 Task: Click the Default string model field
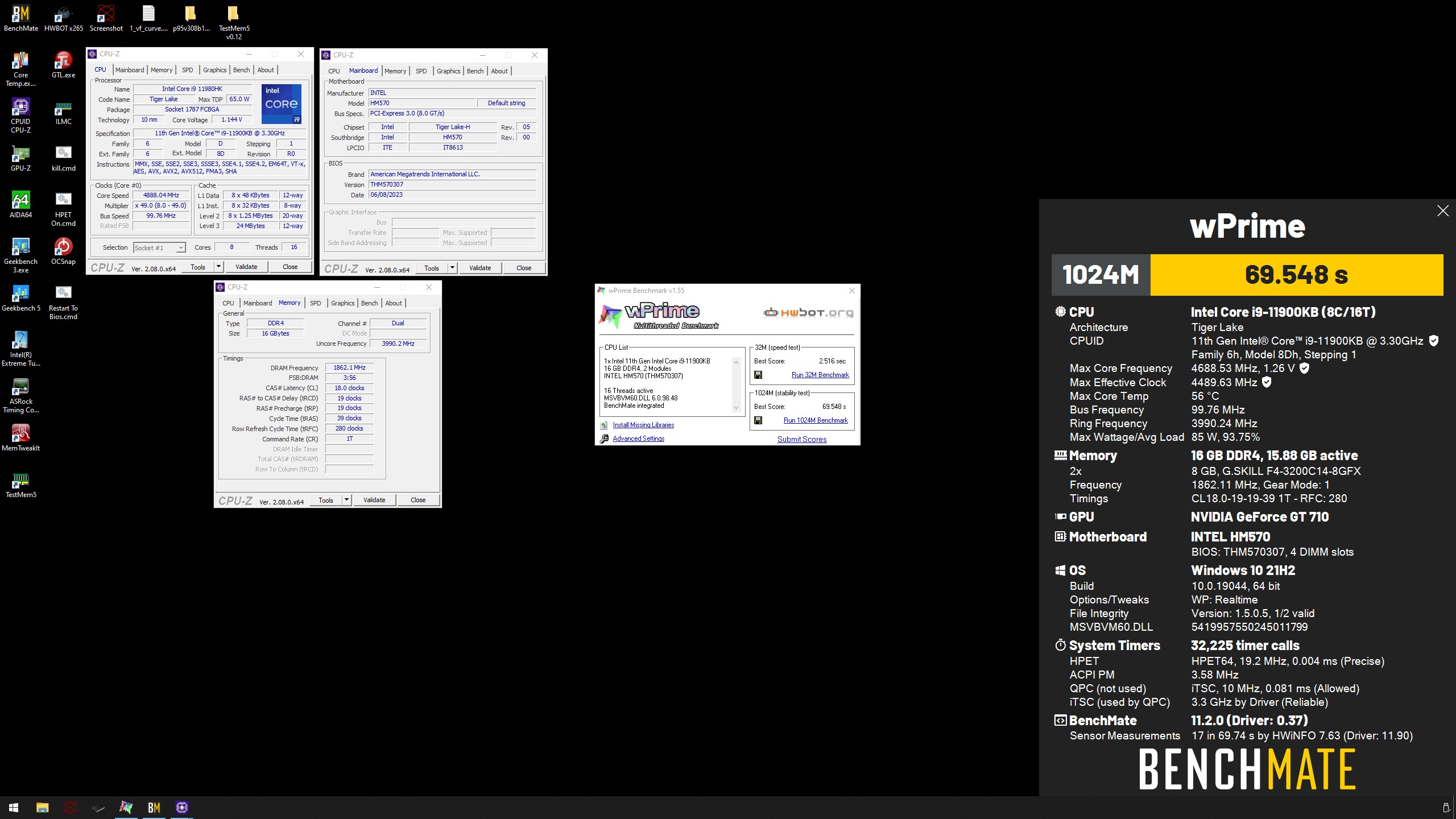click(x=506, y=103)
